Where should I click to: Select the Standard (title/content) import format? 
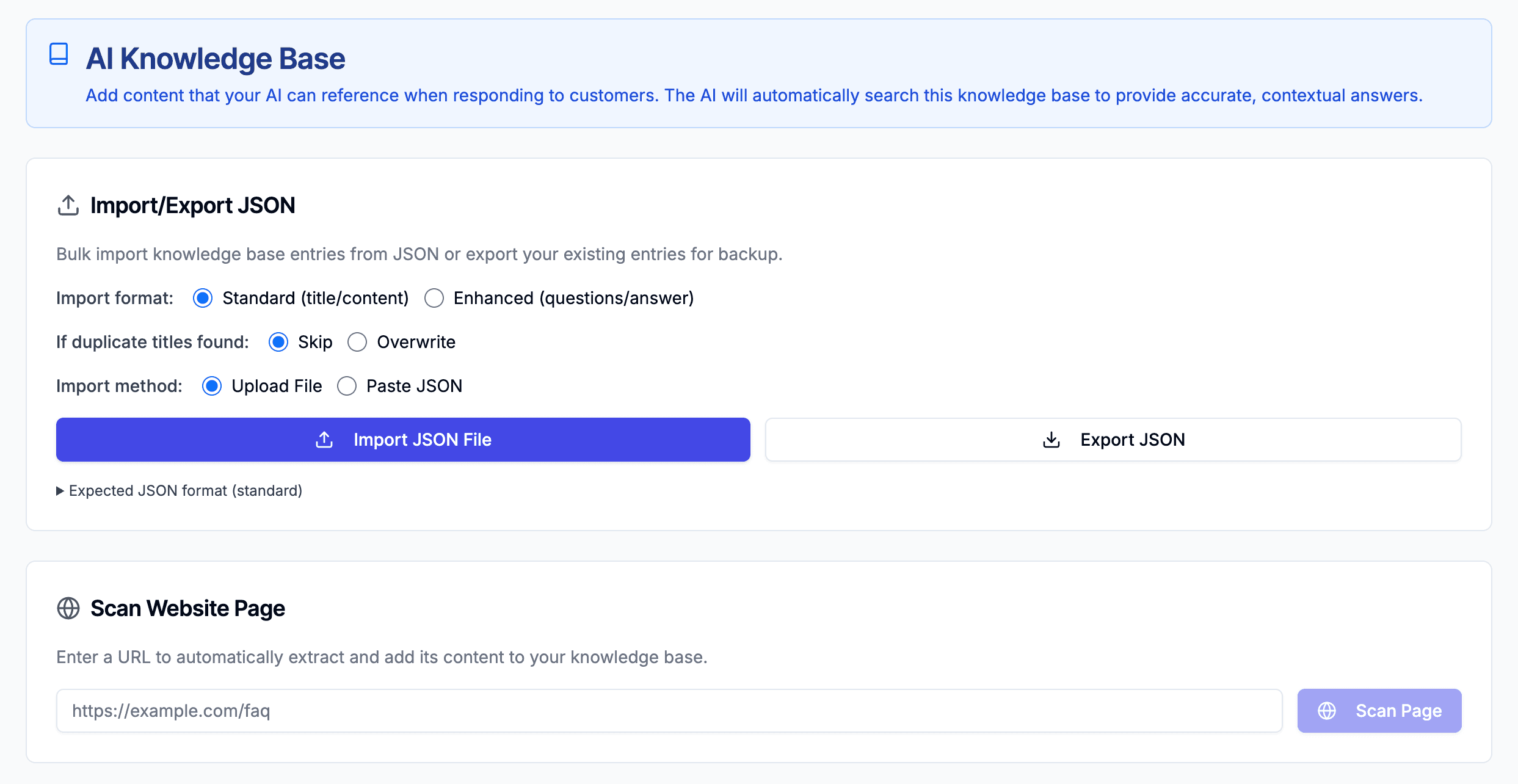[203, 298]
